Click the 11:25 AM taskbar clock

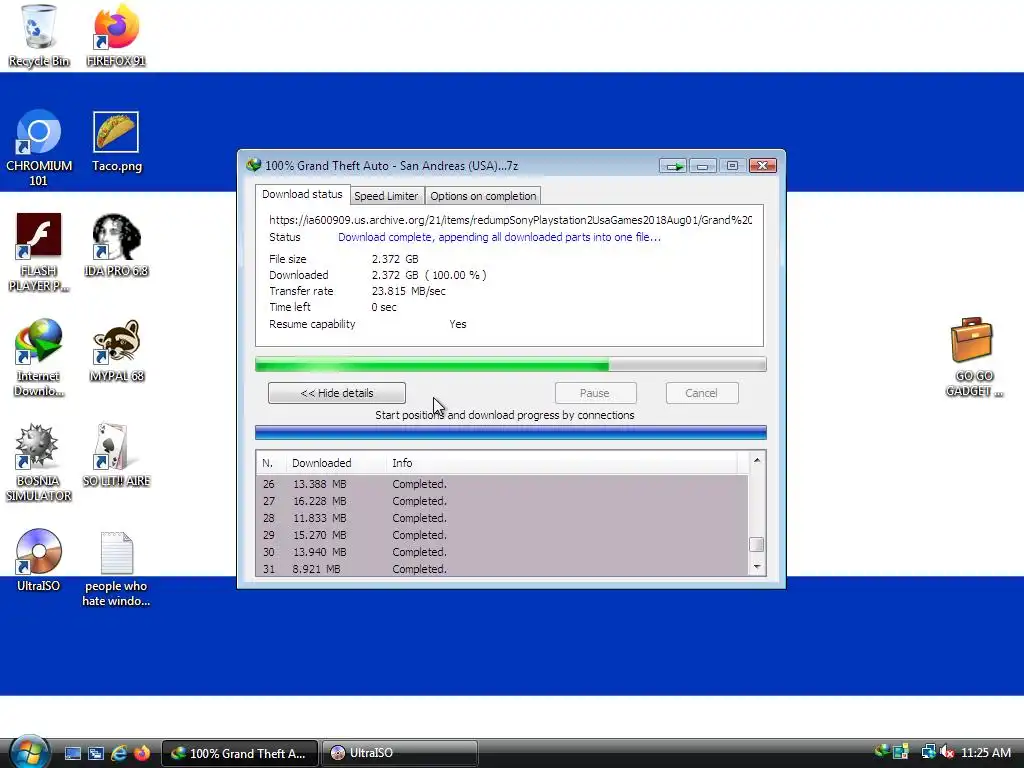pos(986,752)
